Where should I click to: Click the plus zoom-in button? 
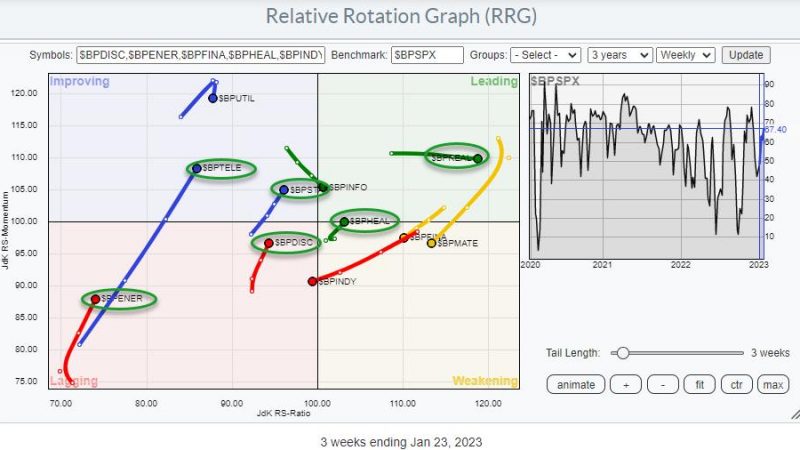[626, 385]
